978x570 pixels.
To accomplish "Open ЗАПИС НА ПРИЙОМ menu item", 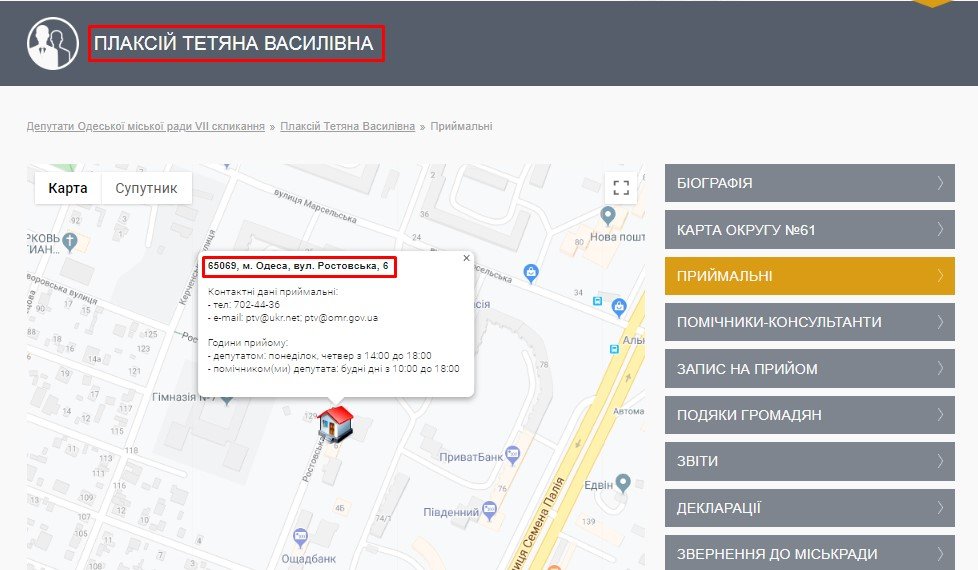I will pos(810,369).
